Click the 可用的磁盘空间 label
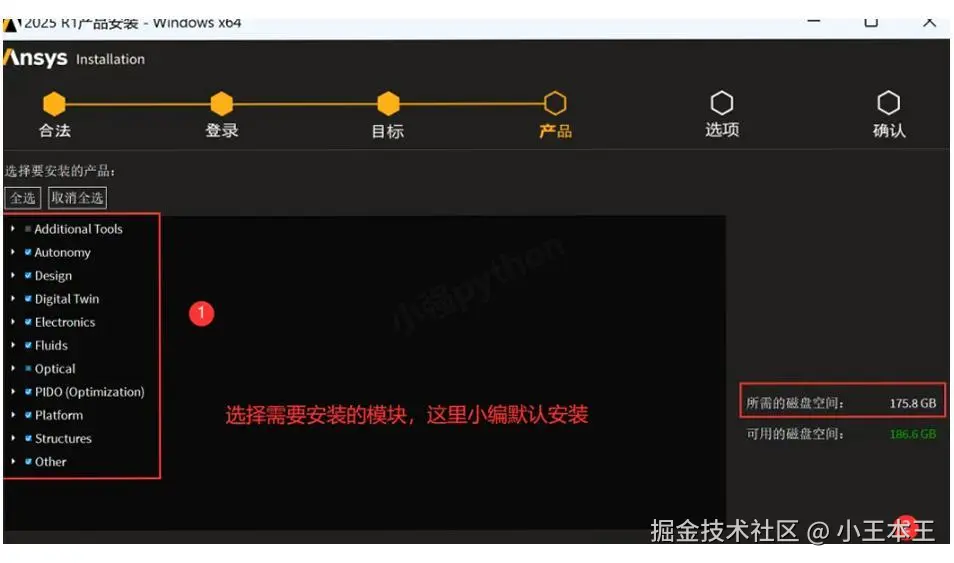954x563 pixels. (795, 434)
